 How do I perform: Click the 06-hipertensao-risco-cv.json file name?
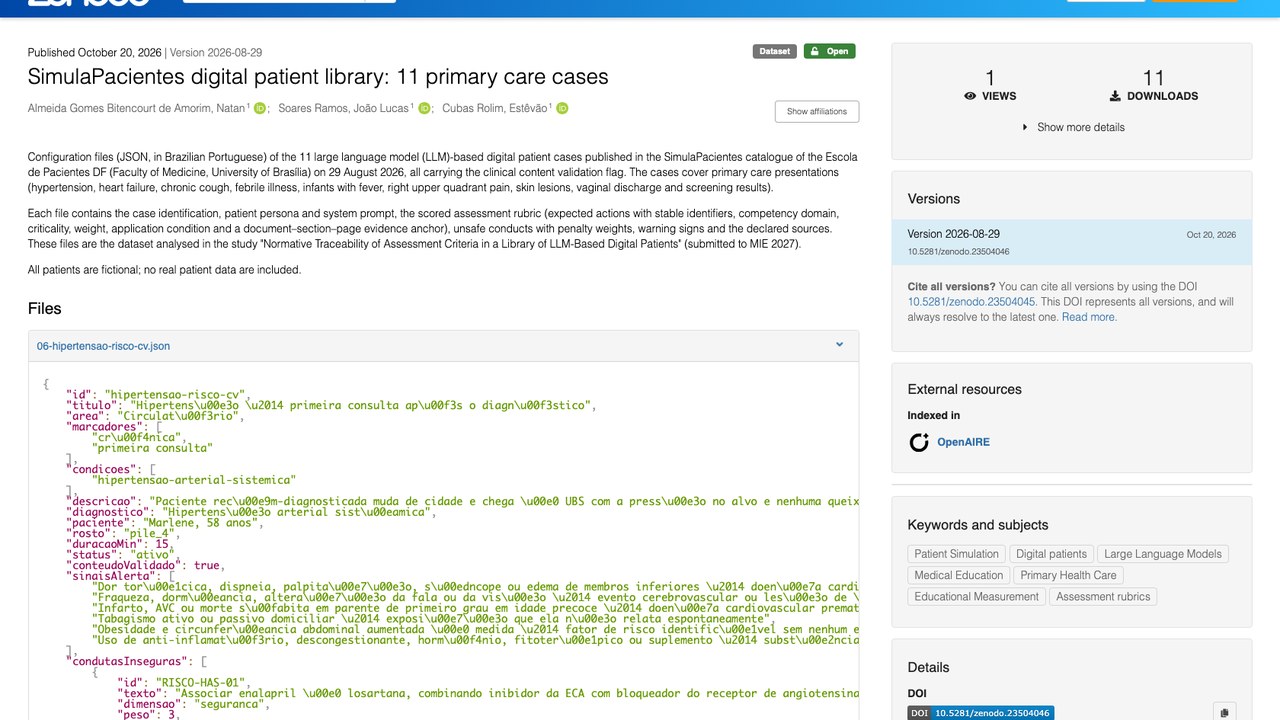tap(103, 346)
